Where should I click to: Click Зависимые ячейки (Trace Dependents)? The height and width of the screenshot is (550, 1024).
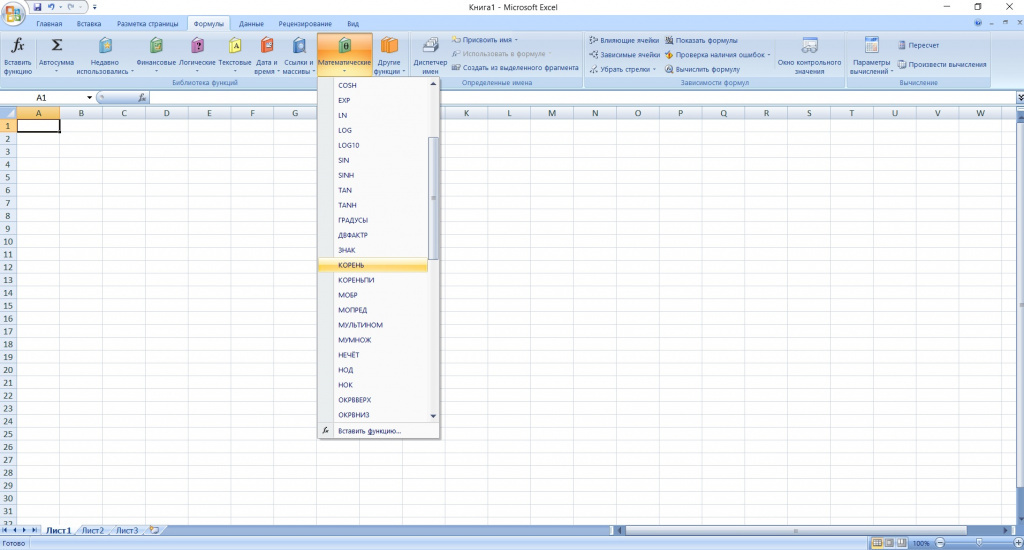click(624, 55)
